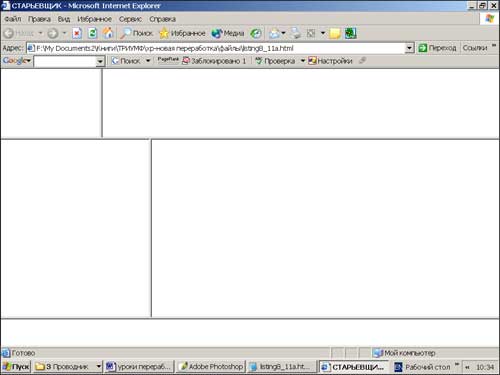Open the Медиа media pane button
The height and width of the screenshot is (375, 500).
click(228, 33)
